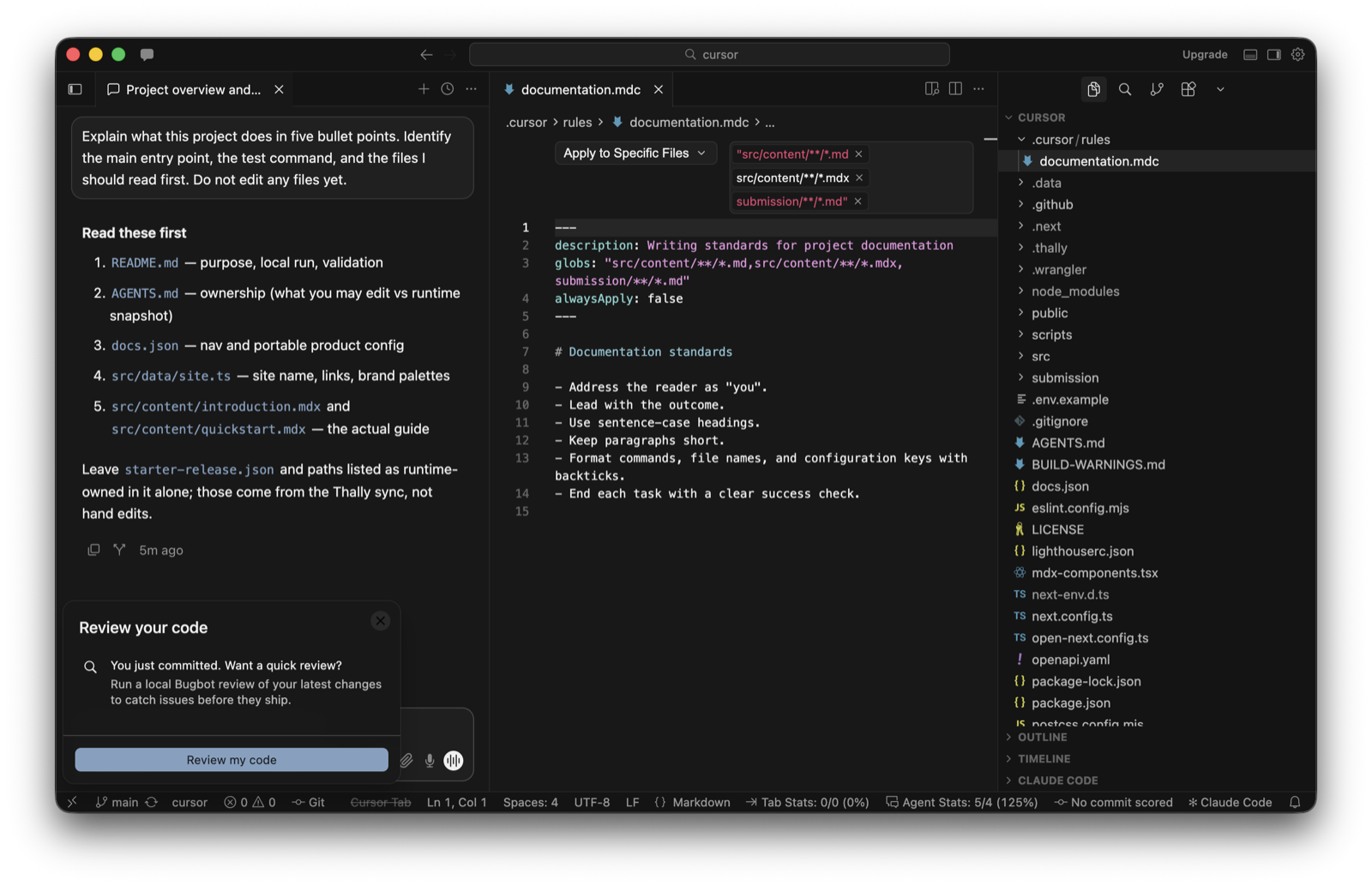Open chat history clock icon
This screenshot has height=886, width=1372.
(x=448, y=89)
